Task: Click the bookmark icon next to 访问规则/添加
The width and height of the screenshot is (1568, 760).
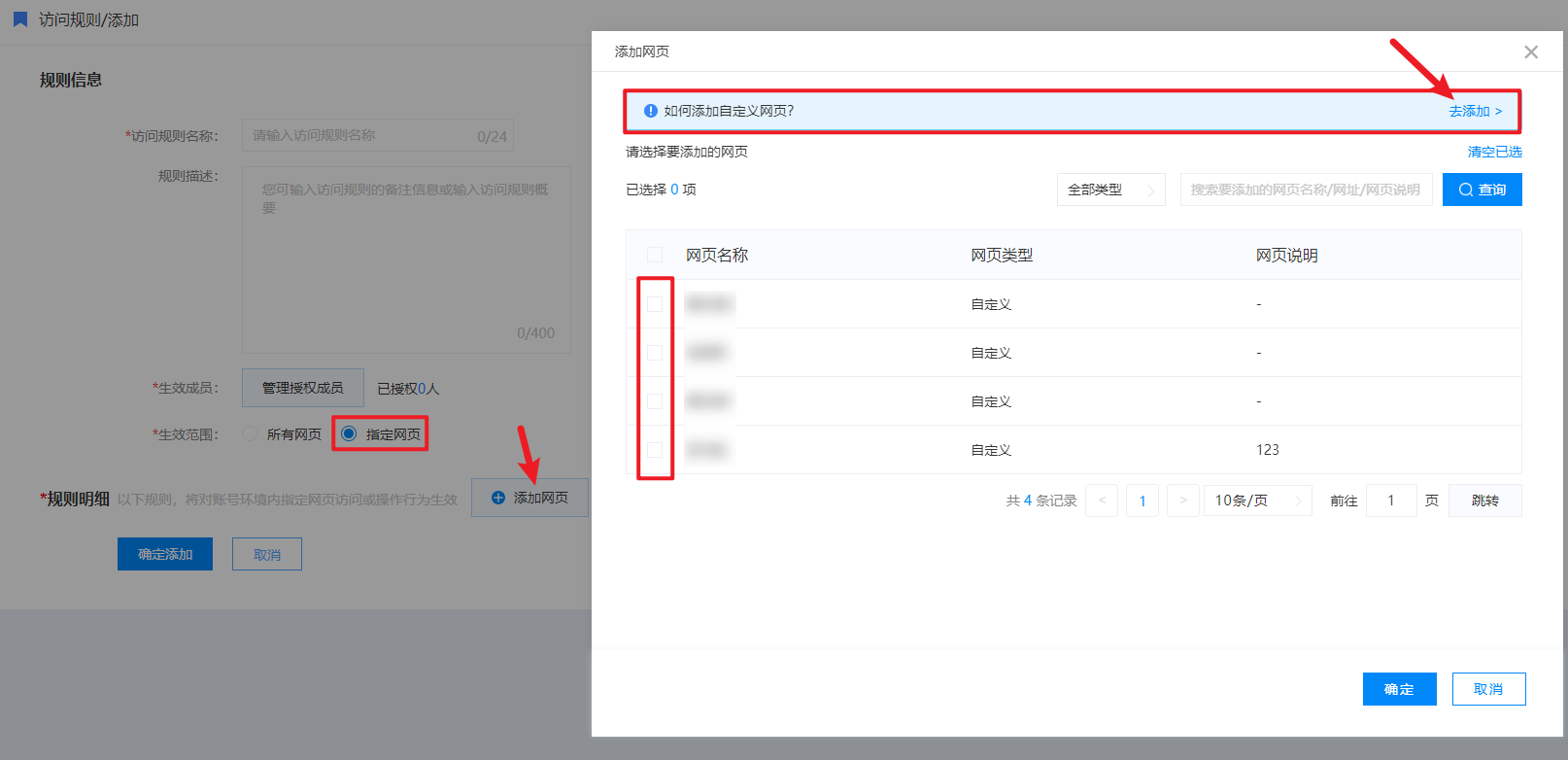Action: [20, 19]
